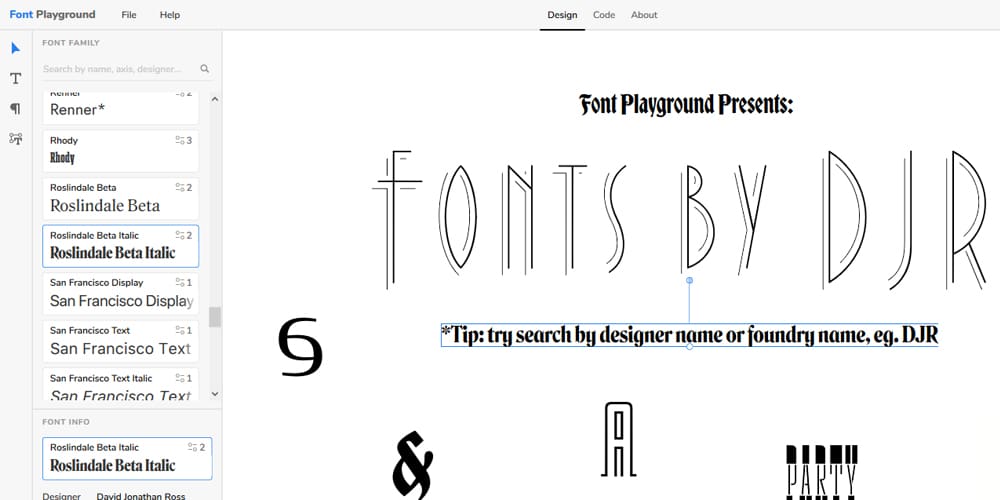Select the Rhody font card

pos(121,151)
